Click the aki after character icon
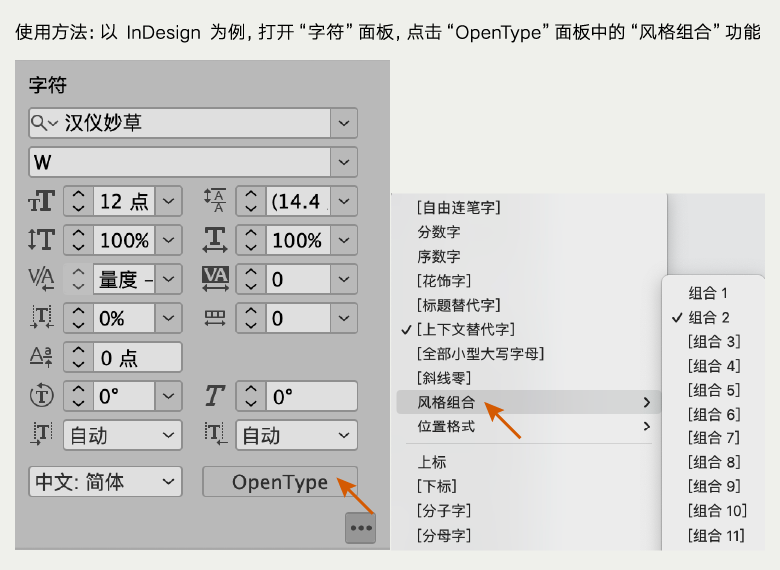780x570 pixels. point(215,433)
